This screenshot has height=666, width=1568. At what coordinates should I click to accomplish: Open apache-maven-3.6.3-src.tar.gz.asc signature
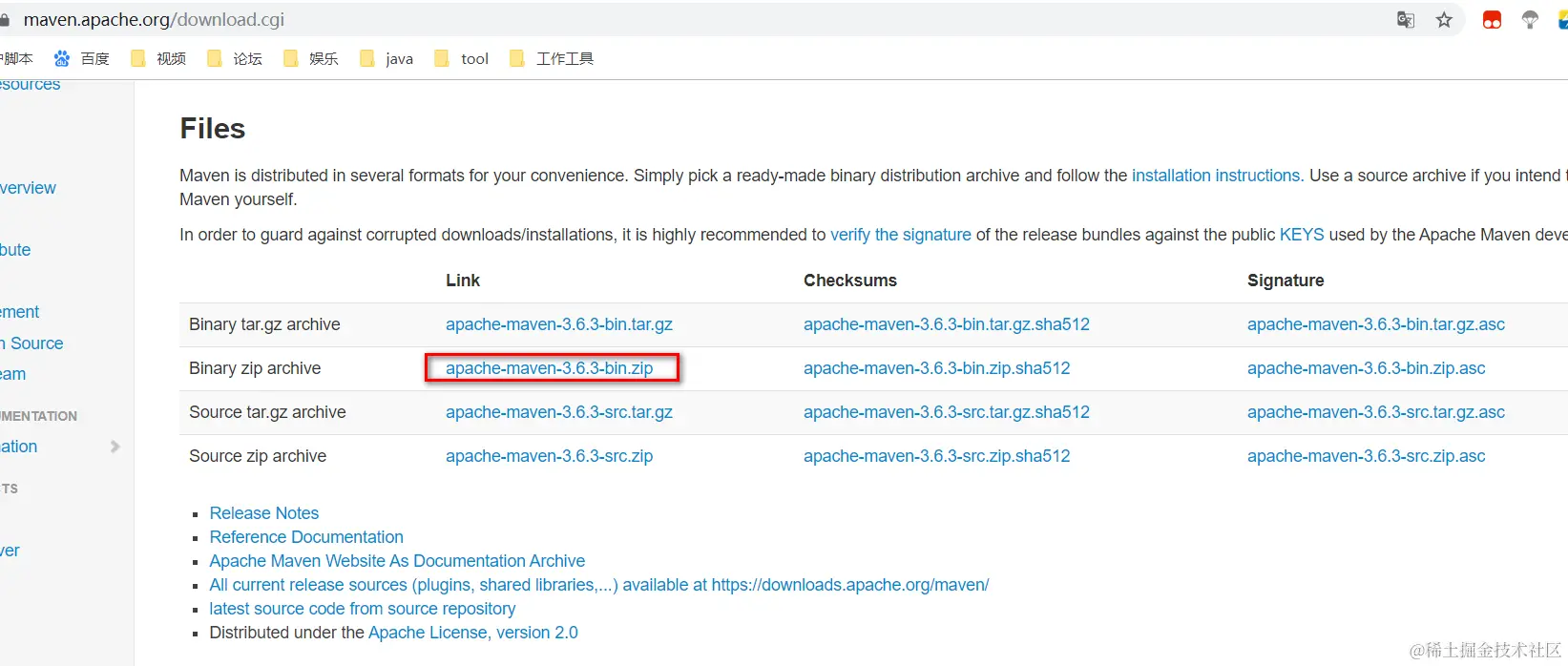tap(1376, 412)
